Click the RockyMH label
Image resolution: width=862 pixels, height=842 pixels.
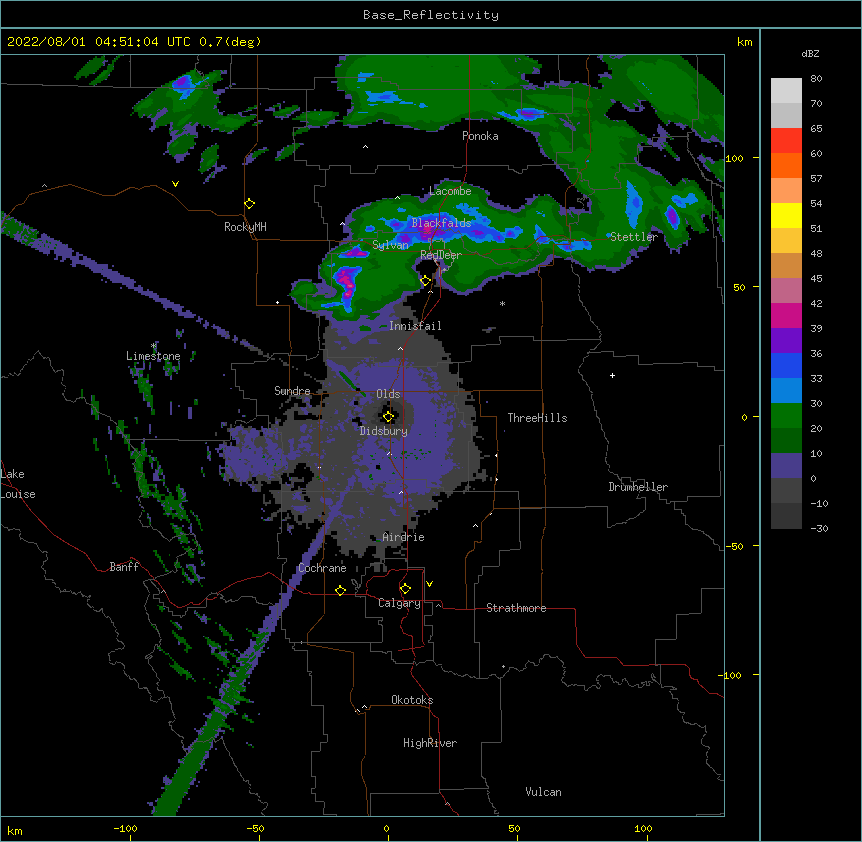click(x=245, y=227)
